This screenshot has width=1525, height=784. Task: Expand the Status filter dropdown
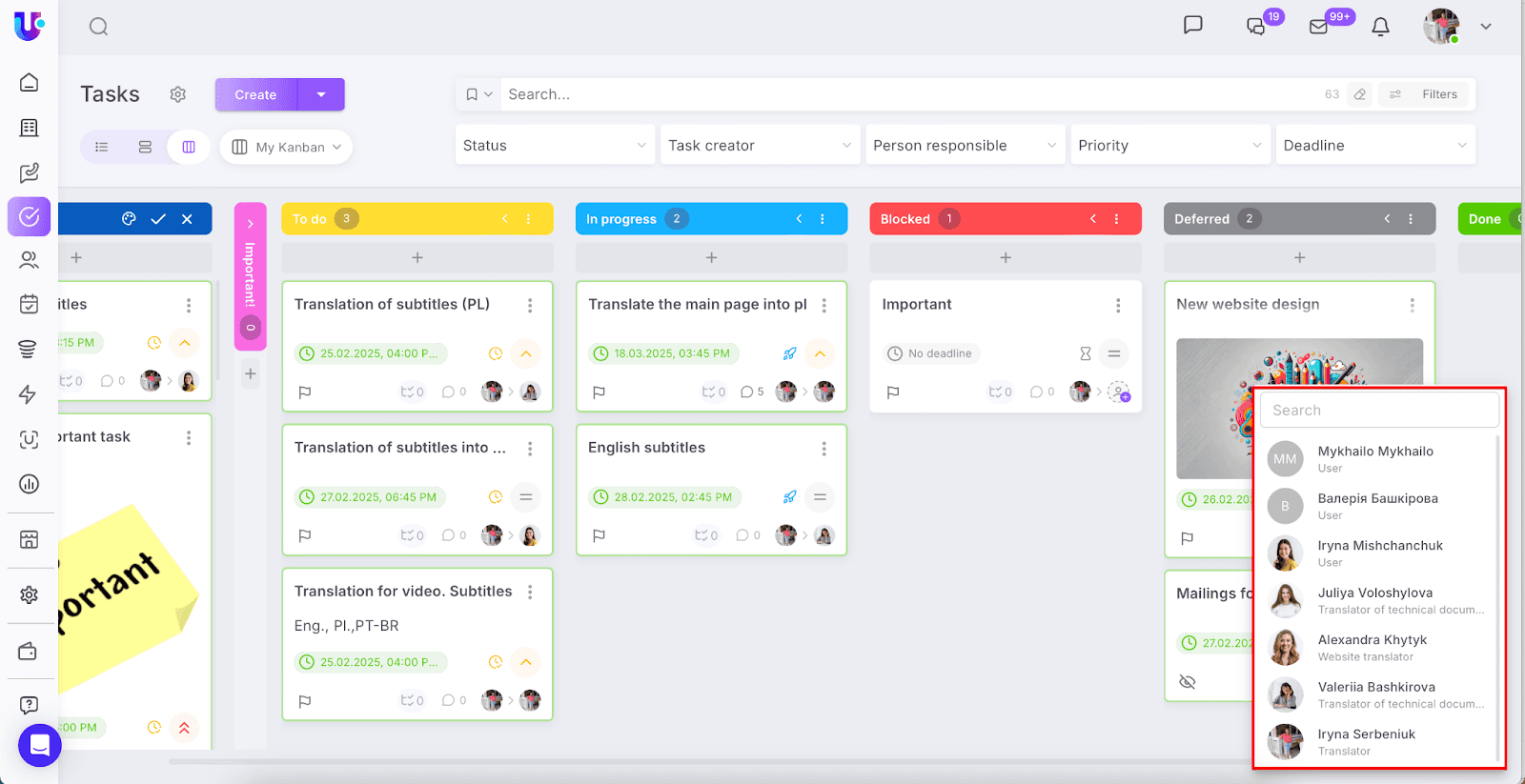pyautogui.click(x=555, y=146)
